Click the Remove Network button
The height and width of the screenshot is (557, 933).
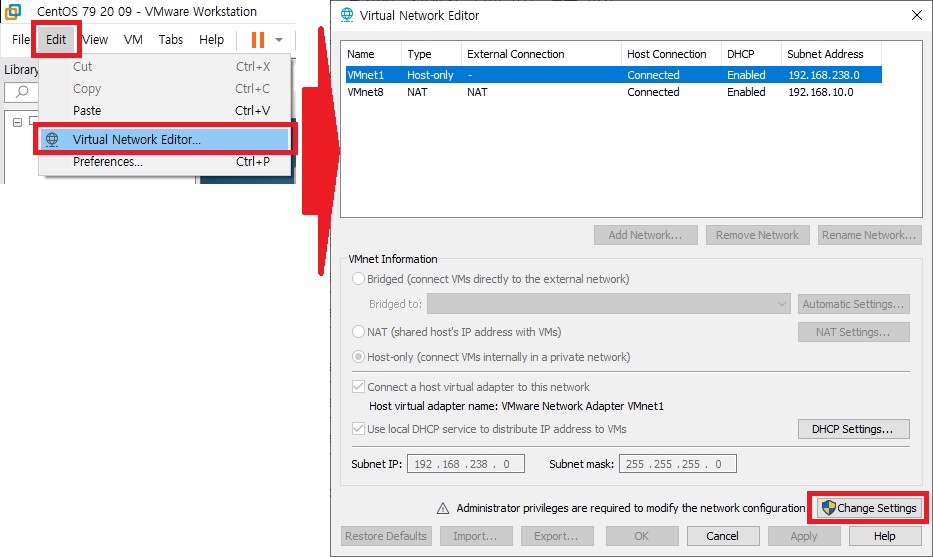757,235
